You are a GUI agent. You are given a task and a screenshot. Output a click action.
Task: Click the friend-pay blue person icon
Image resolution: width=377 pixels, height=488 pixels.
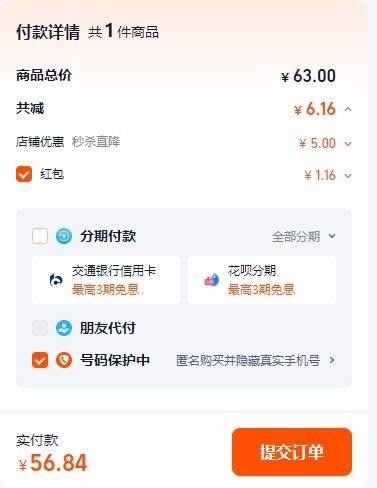pyautogui.click(x=64, y=328)
